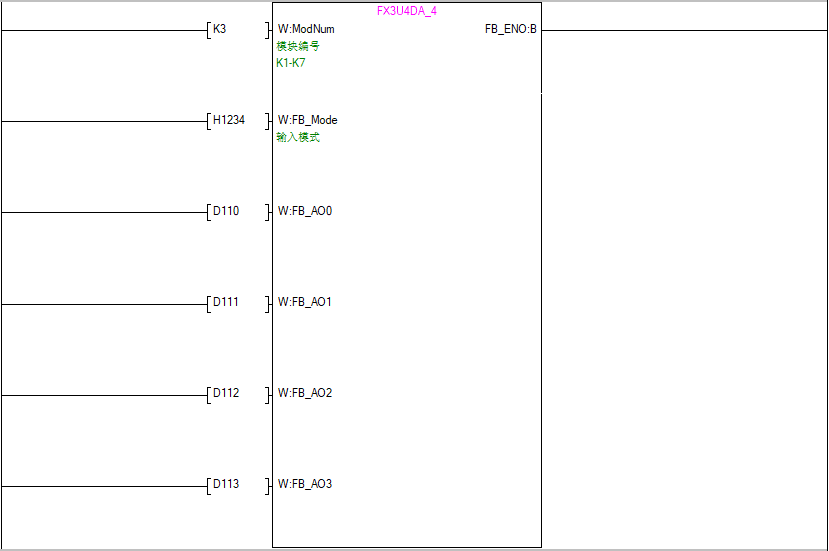Click the W:FB_AO1 pin label
The width and height of the screenshot is (829, 551).
point(305,302)
